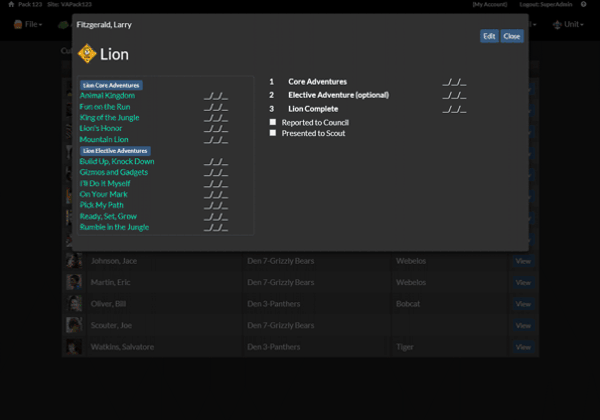Open Mountain Lion adventure

click(104, 139)
